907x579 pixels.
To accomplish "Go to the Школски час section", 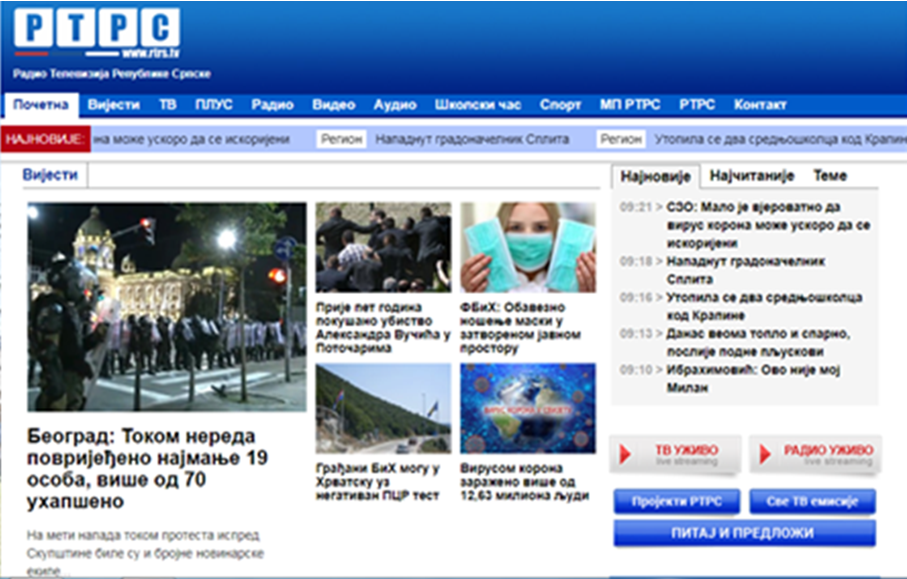I will pos(478,105).
